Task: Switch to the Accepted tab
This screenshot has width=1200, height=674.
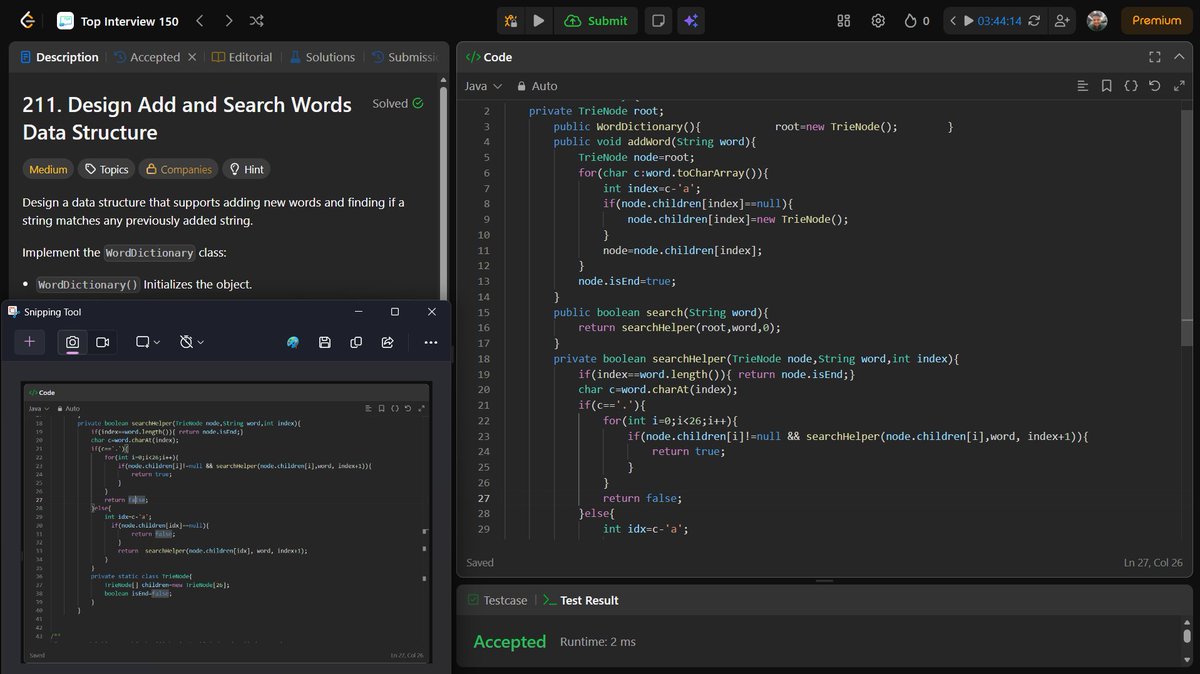Action: tap(146, 57)
